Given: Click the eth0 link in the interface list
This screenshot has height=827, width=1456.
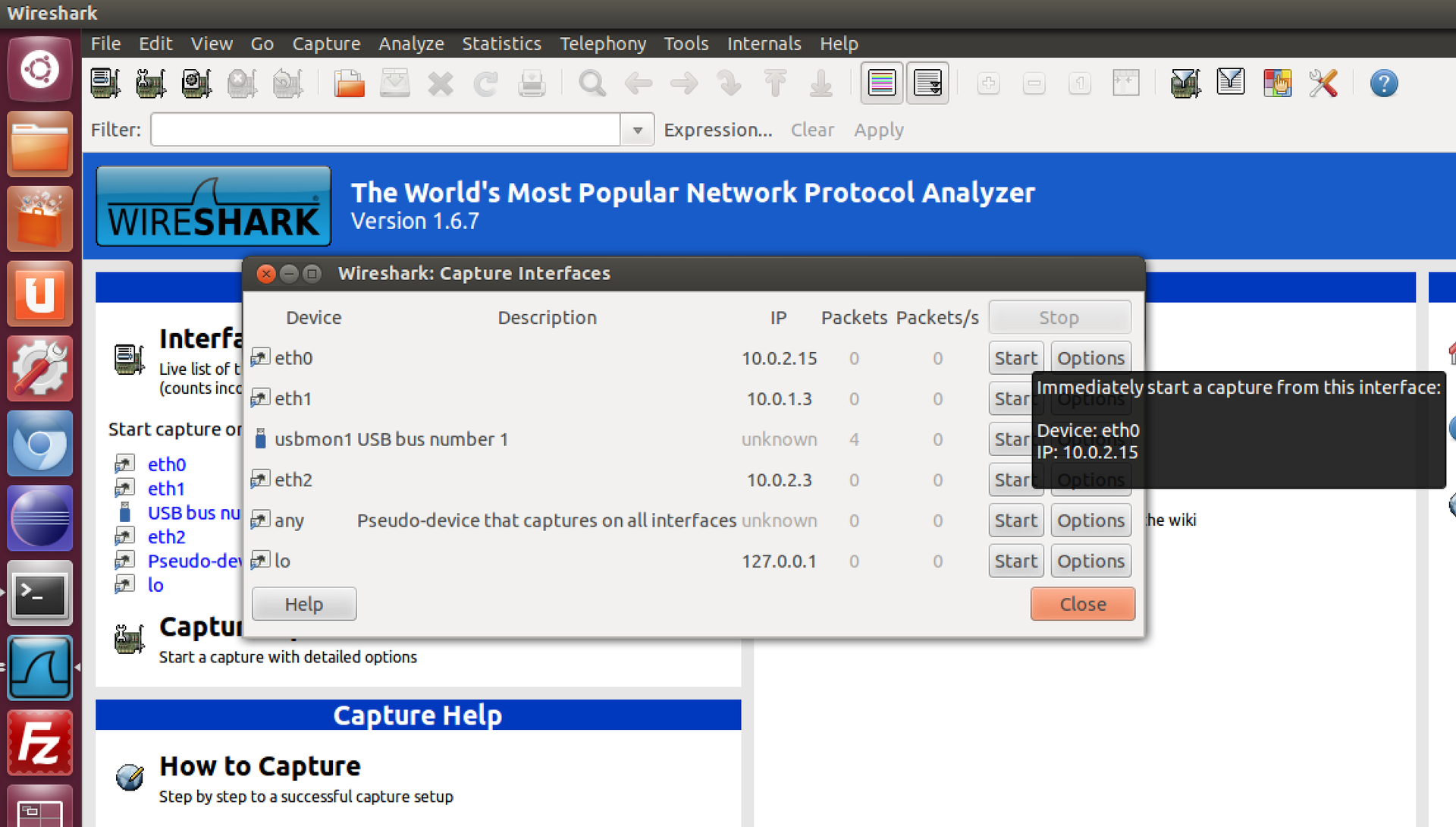Looking at the screenshot, I should pos(167,464).
